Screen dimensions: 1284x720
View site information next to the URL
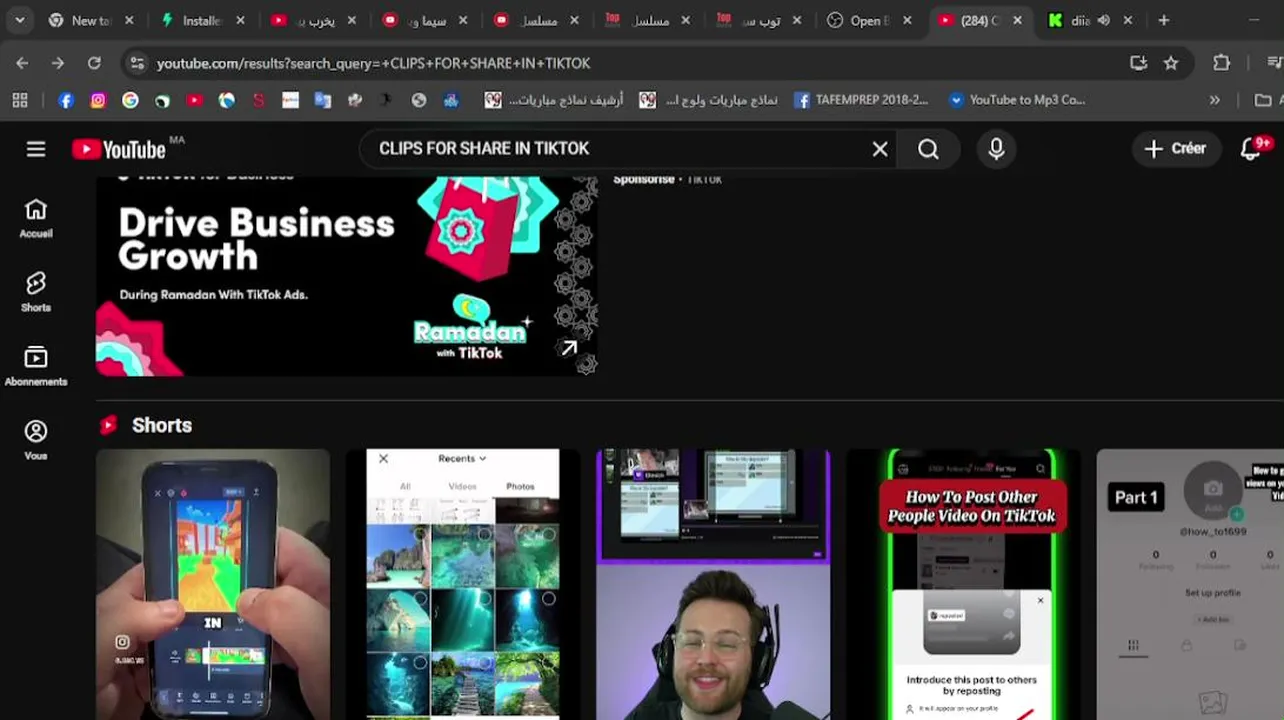coord(137,63)
